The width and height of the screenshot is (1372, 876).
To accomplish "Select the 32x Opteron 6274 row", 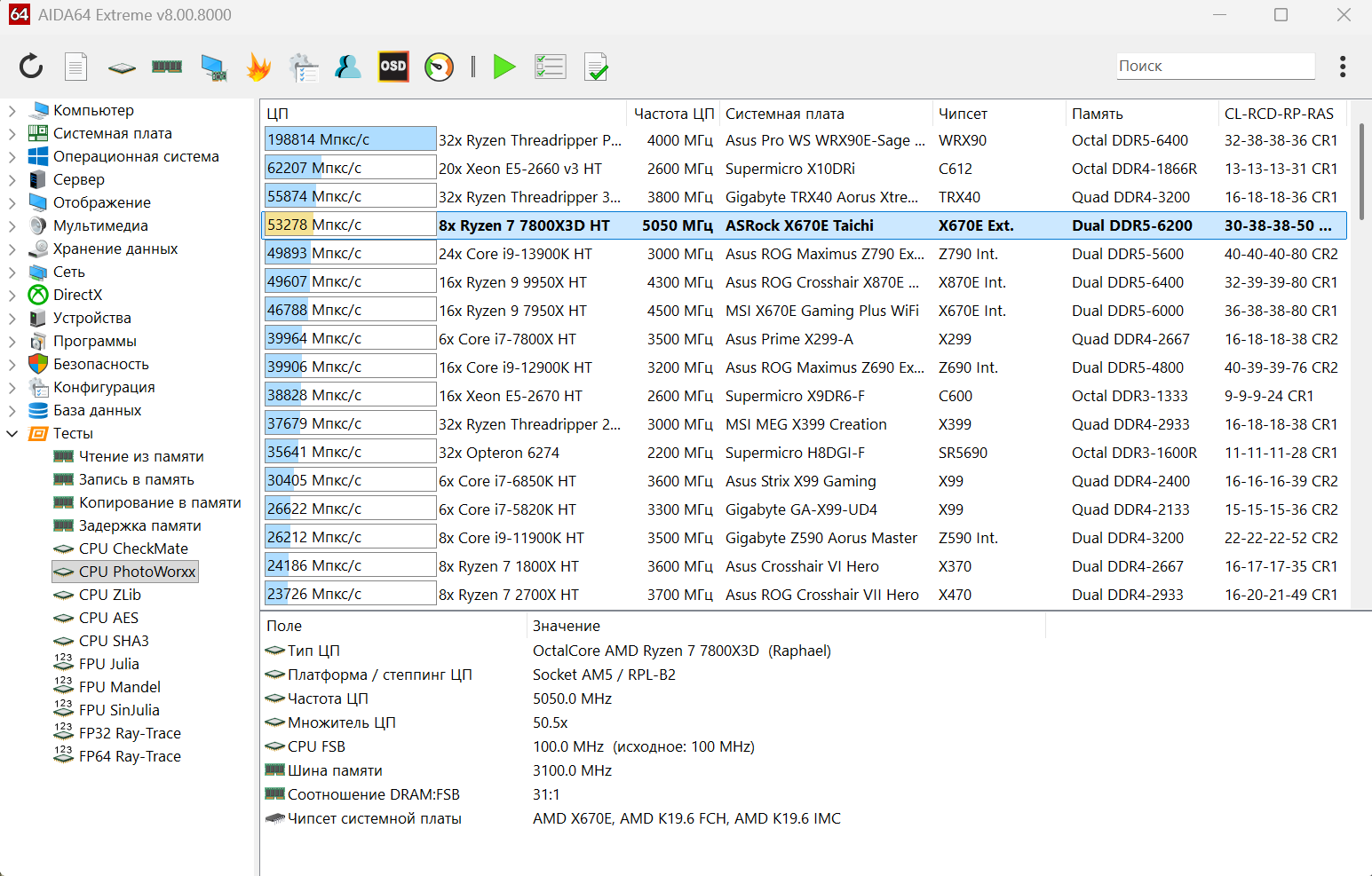I will coord(805,453).
